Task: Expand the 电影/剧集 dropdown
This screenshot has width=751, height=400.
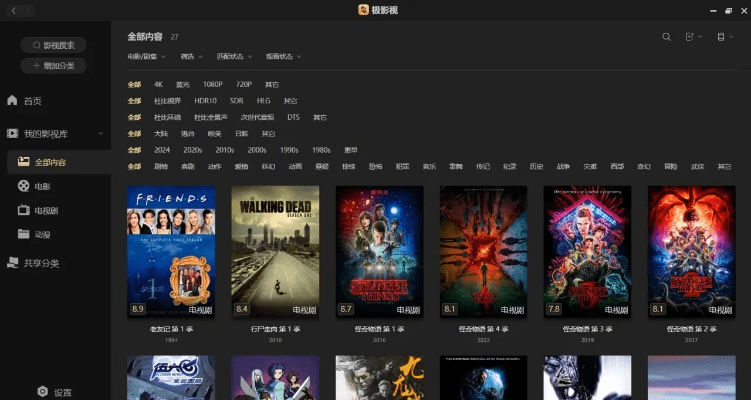Action: (x=146, y=57)
